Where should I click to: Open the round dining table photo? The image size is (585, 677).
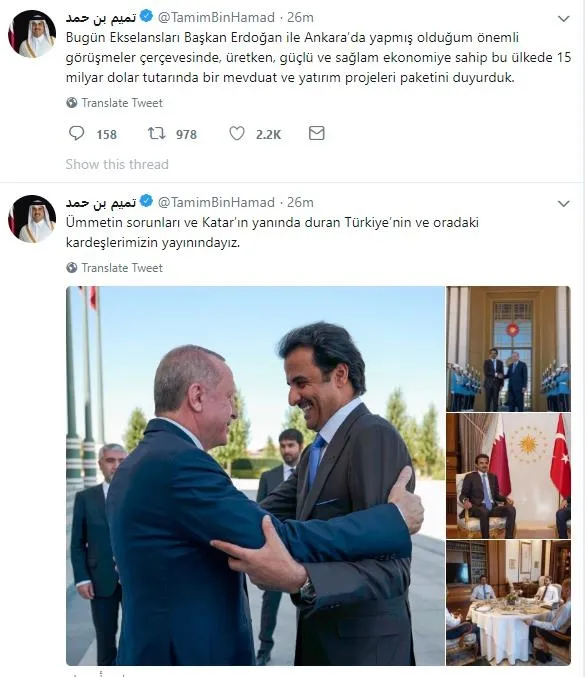coord(508,603)
